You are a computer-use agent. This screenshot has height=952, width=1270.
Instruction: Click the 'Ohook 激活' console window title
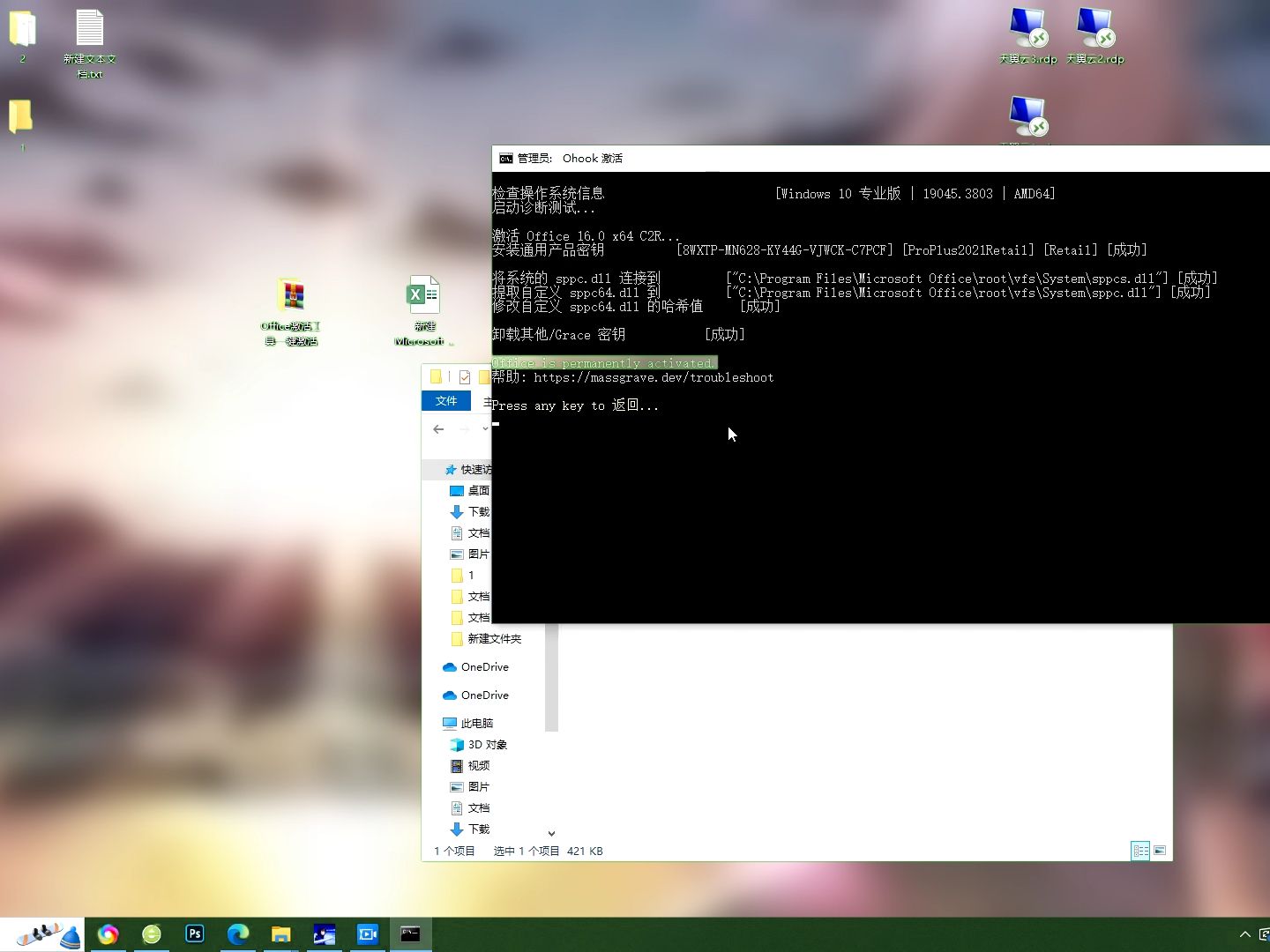pos(593,159)
